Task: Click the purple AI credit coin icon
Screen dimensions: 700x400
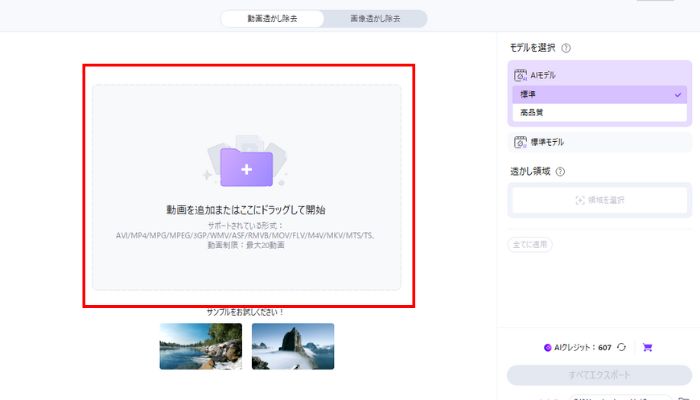Action: [547, 347]
